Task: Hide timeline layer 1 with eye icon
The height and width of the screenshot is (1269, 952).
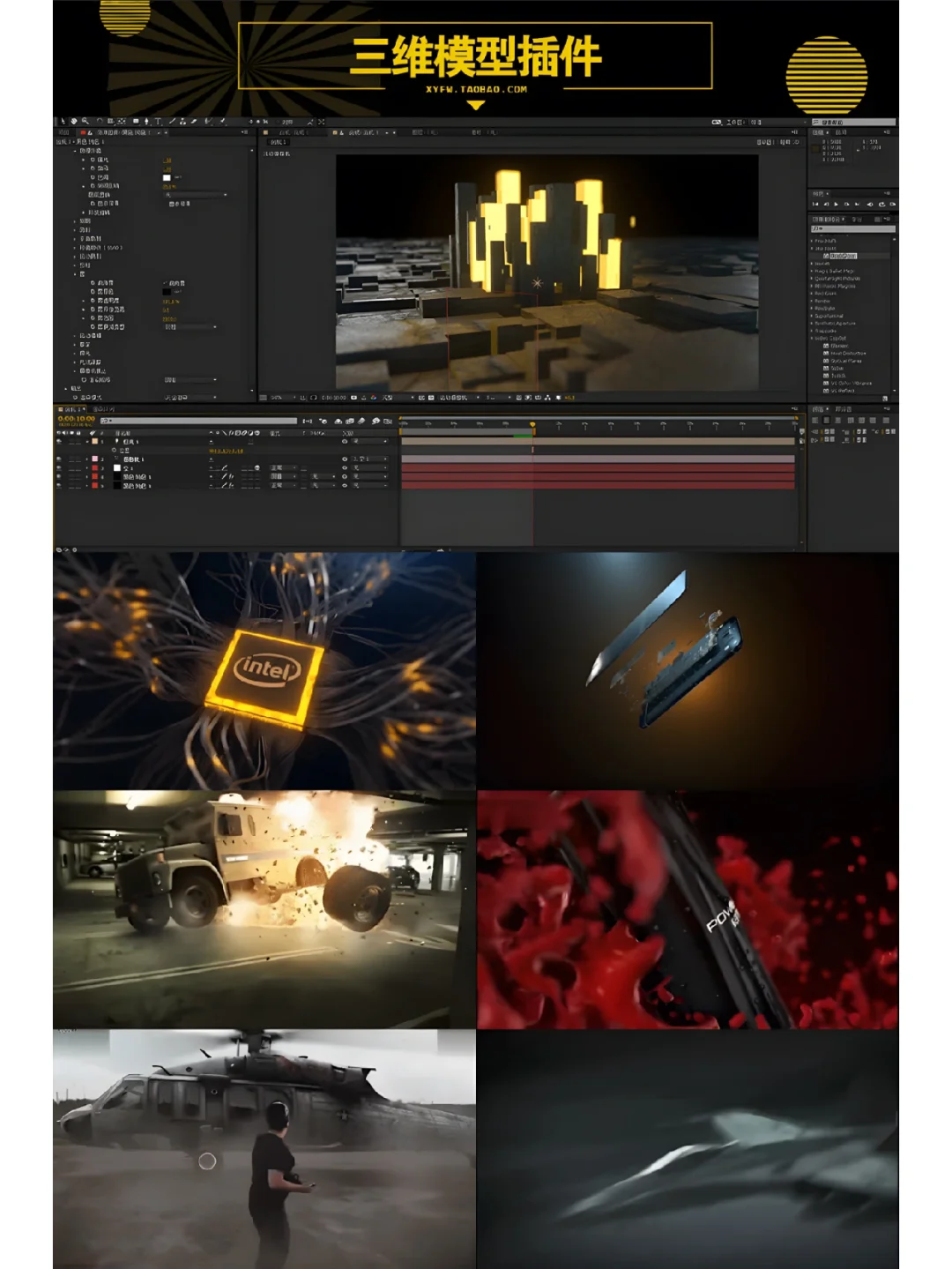Action: [x=59, y=441]
